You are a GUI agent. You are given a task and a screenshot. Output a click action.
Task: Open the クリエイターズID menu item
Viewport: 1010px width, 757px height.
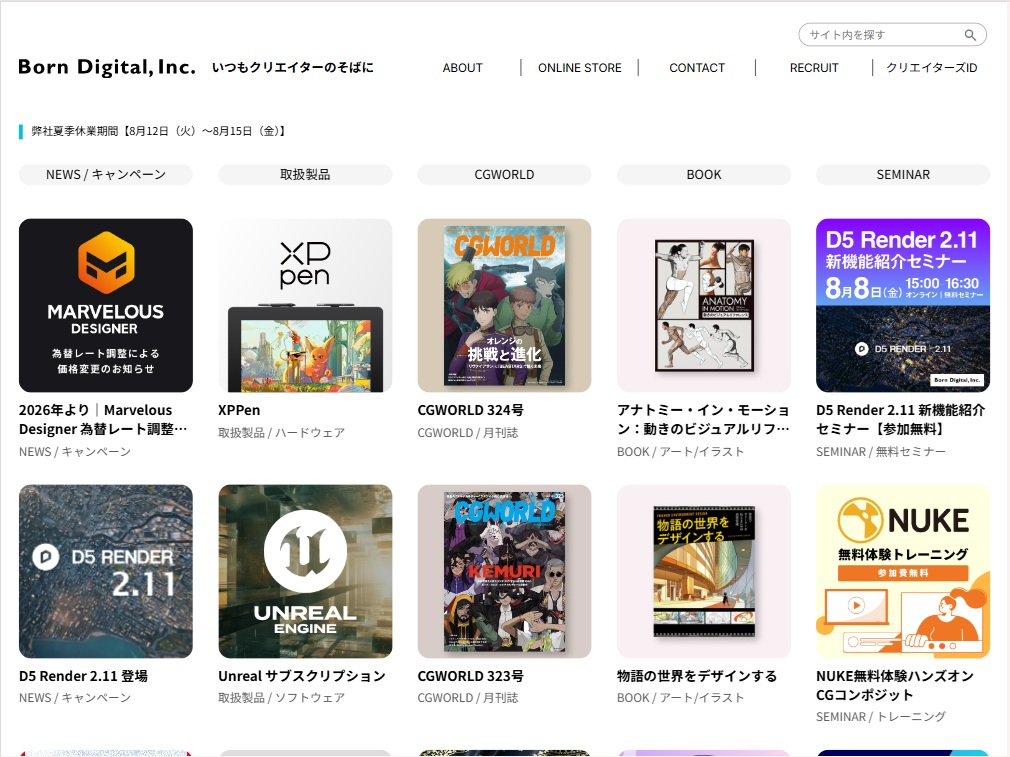pyautogui.click(x=931, y=68)
